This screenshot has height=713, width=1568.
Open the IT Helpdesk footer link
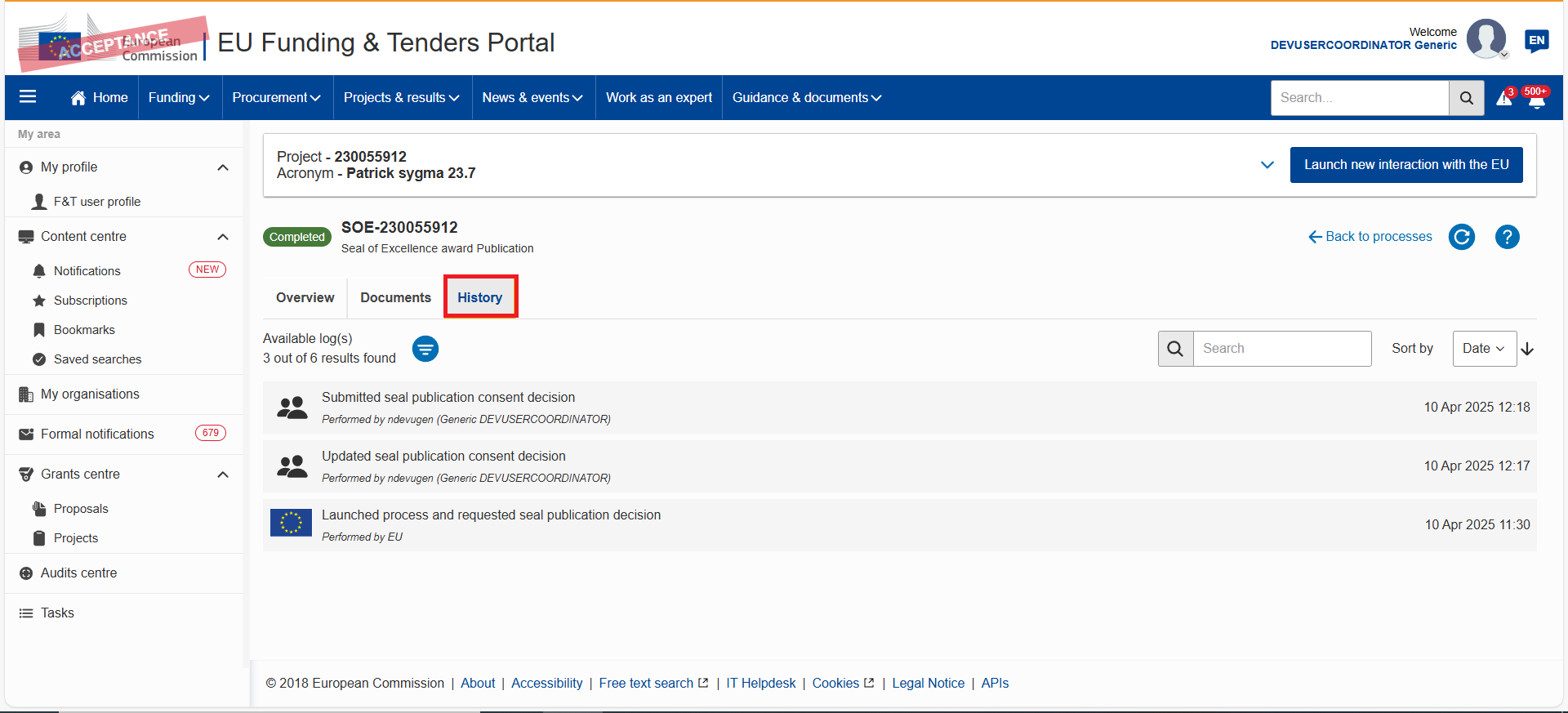761,684
